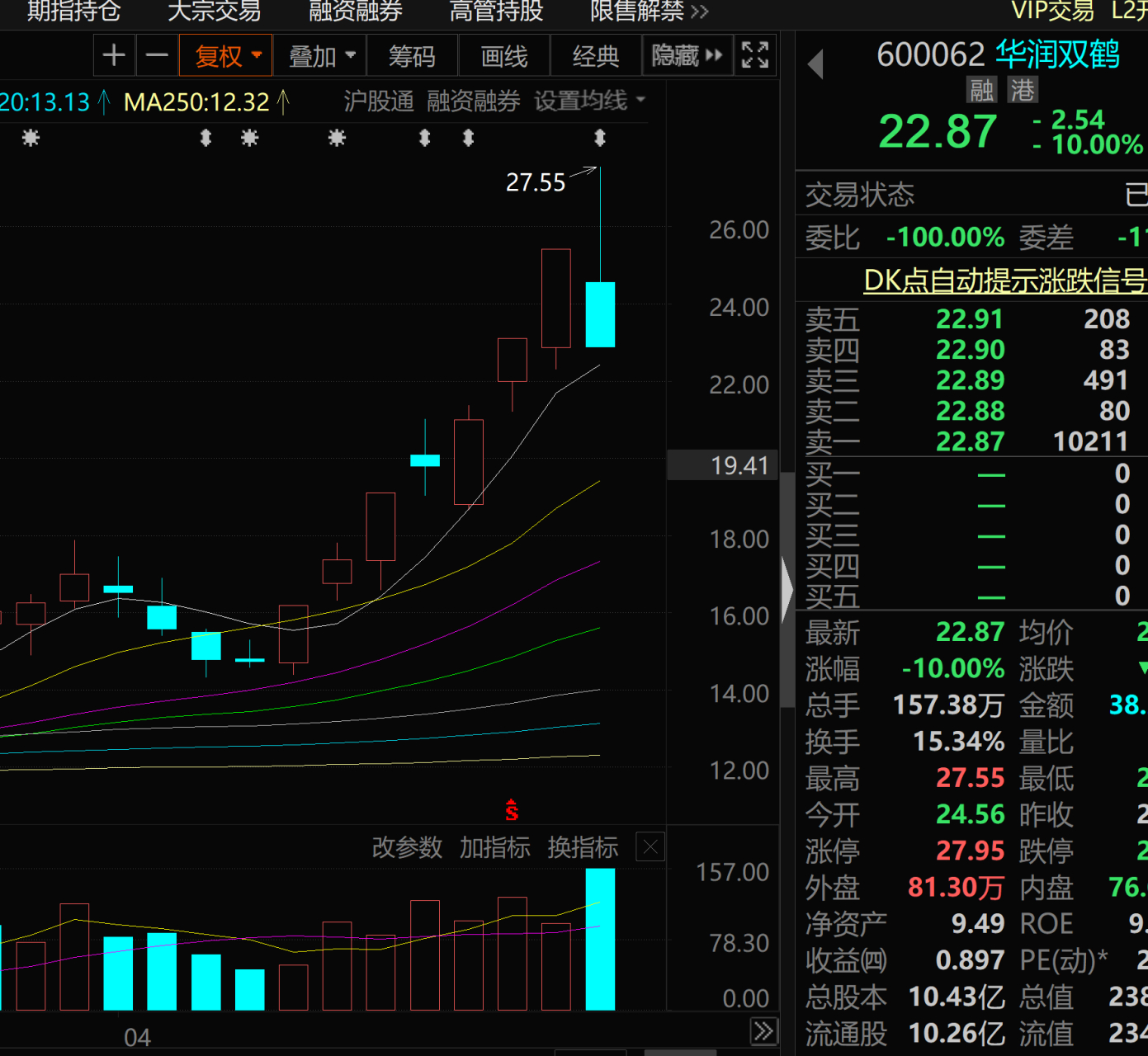
Task: Click the 今开 value 24.56
Action: click(970, 814)
